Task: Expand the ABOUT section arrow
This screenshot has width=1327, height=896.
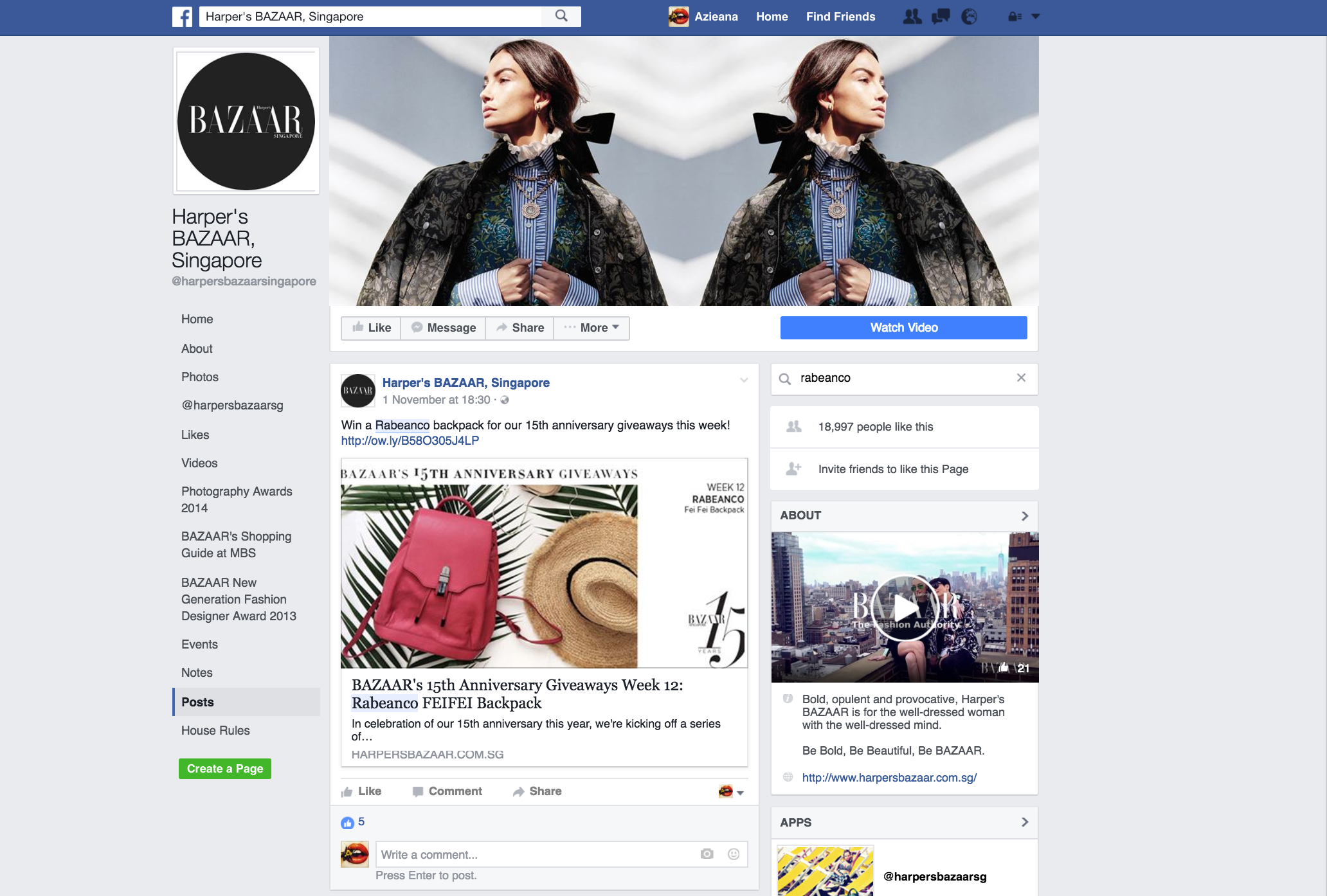Action: [1025, 515]
